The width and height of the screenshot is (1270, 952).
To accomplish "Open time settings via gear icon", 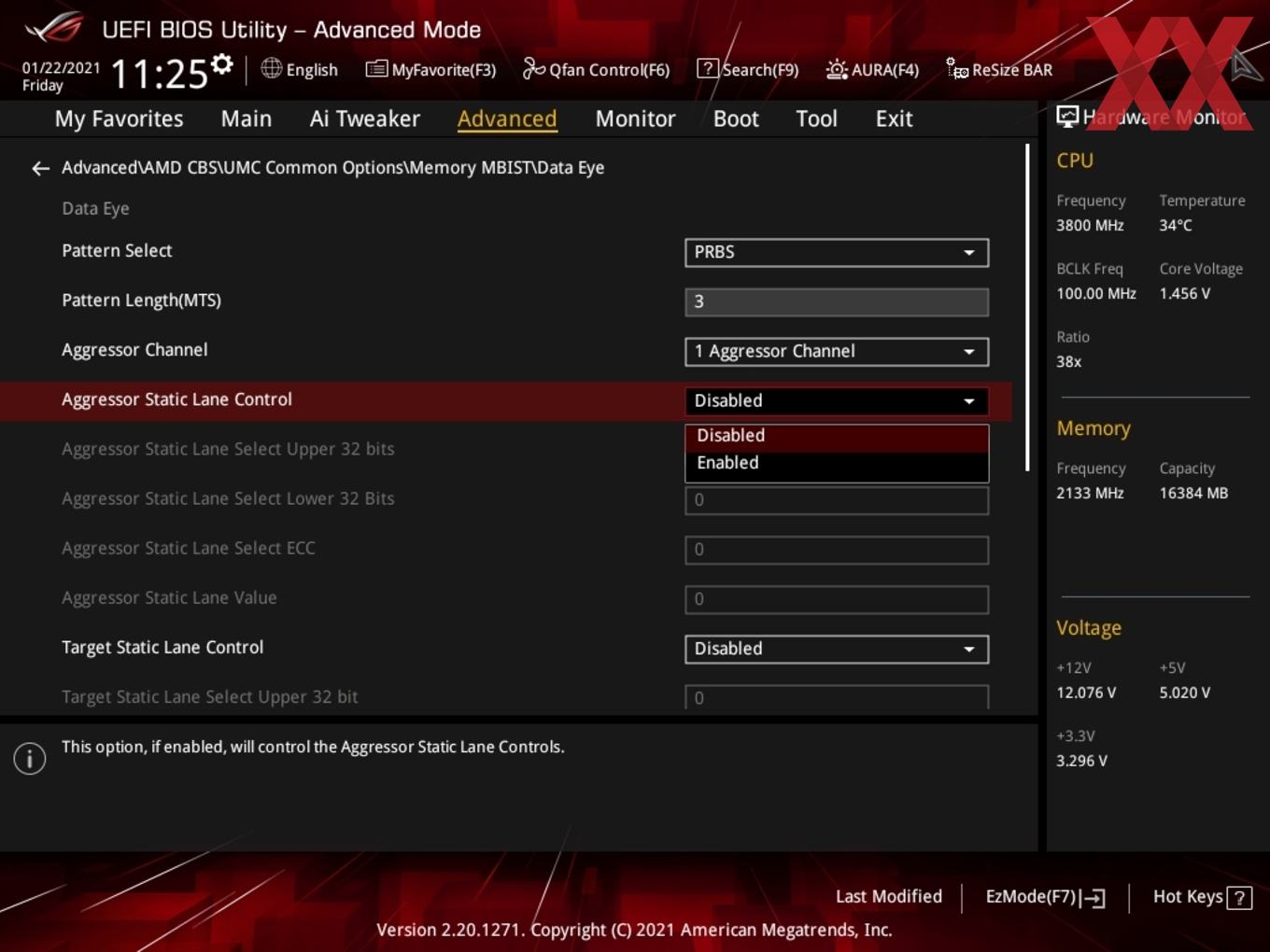I will (x=222, y=63).
